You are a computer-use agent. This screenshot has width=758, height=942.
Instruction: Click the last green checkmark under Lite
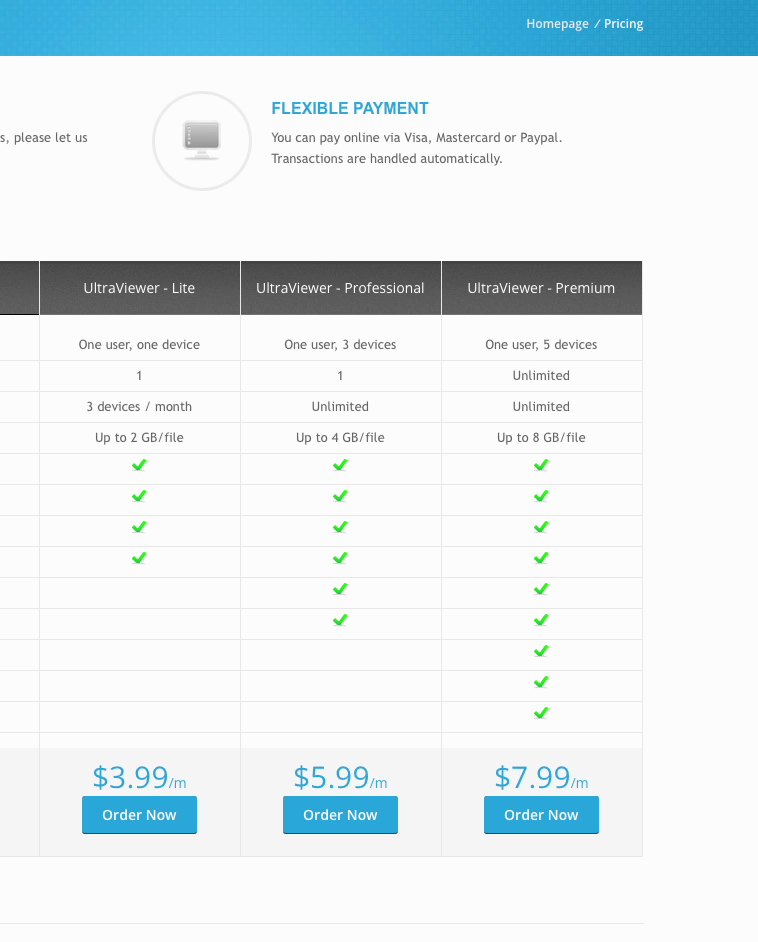point(139,558)
